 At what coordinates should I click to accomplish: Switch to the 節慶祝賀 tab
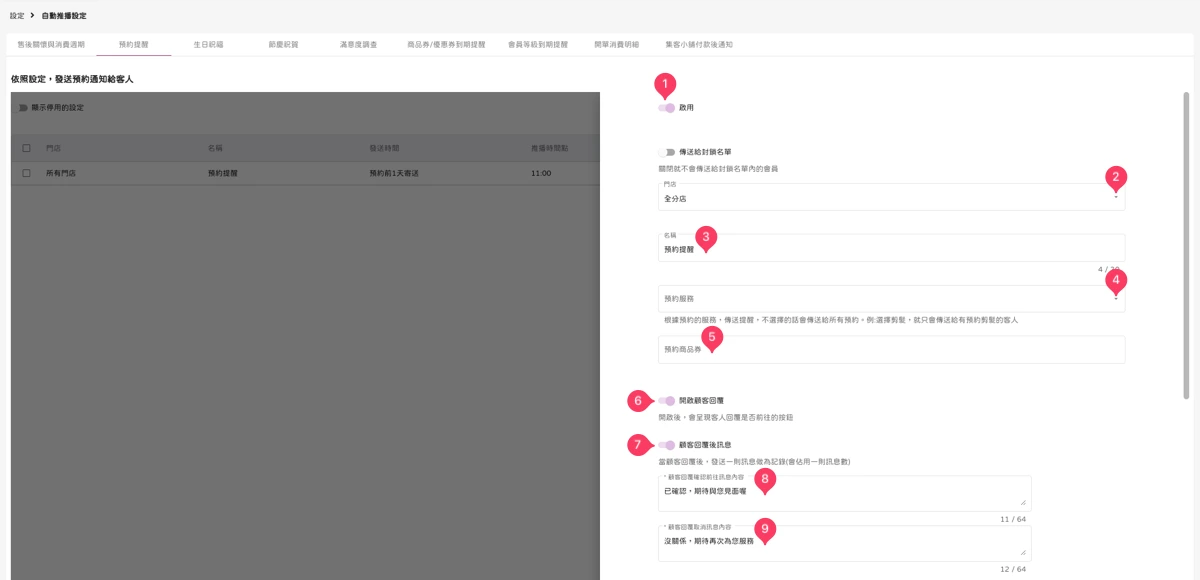[283, 45]
